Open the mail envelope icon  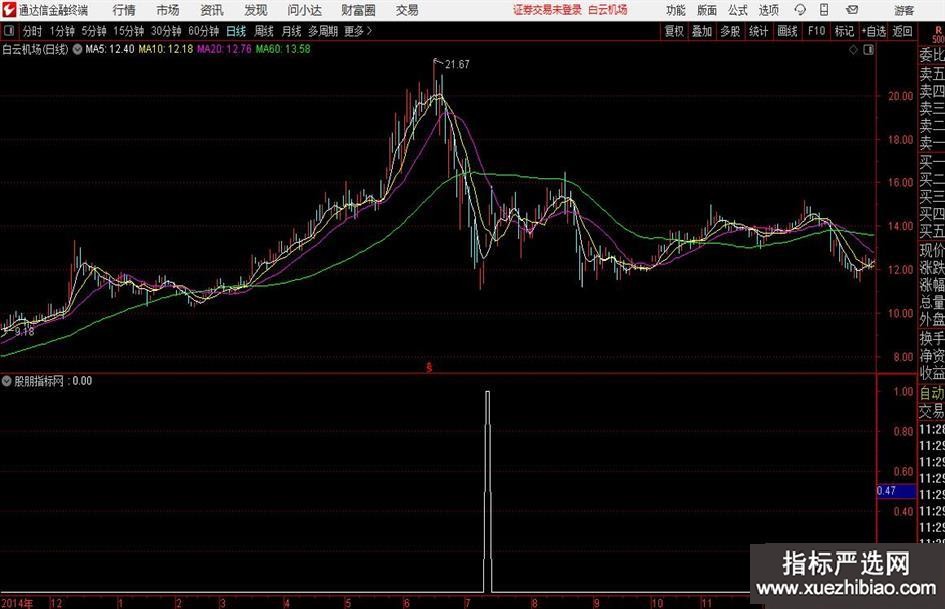tap(852, 10)
